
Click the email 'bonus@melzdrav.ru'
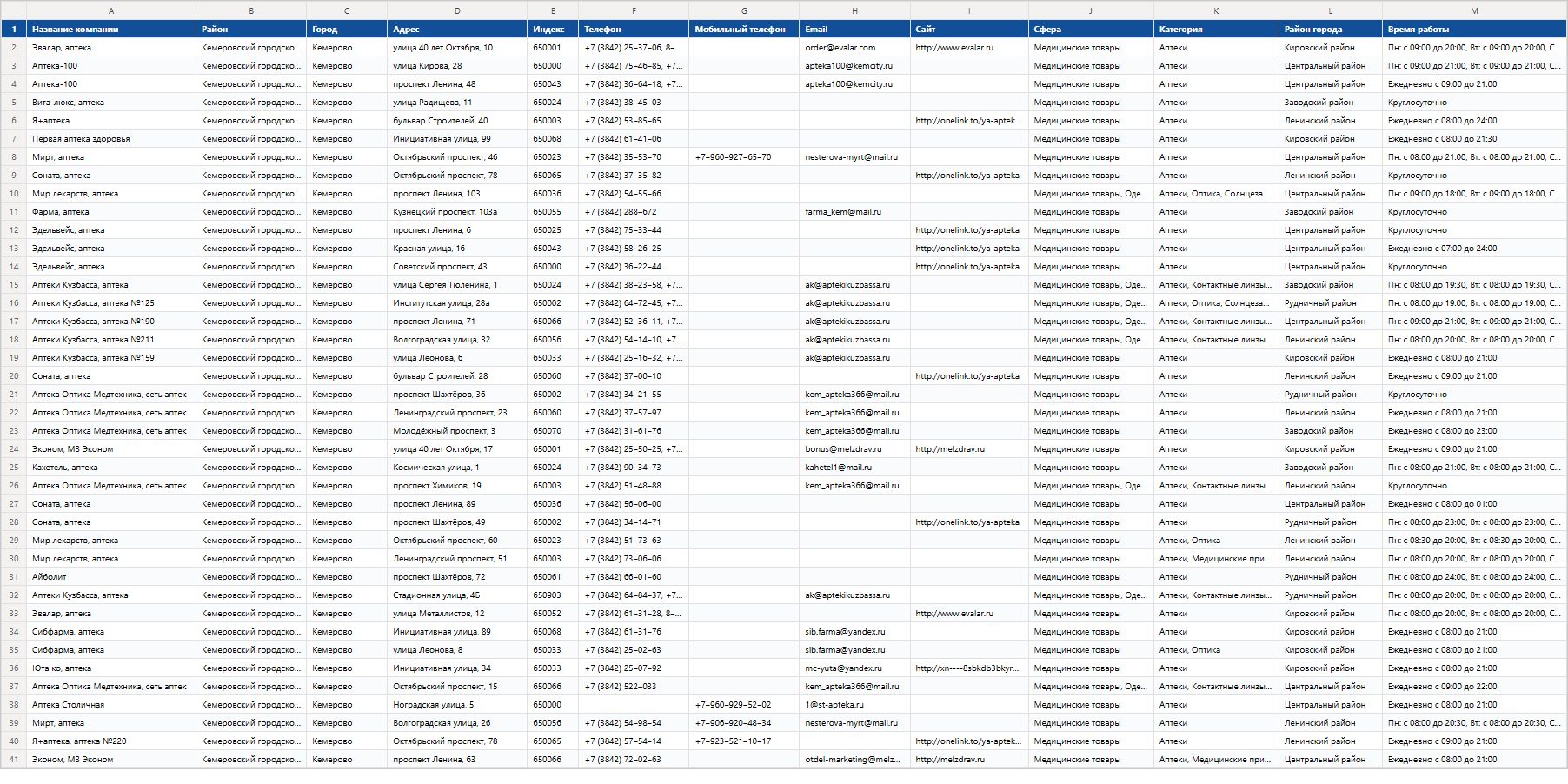pyautogui.click(x=854, y=449)
